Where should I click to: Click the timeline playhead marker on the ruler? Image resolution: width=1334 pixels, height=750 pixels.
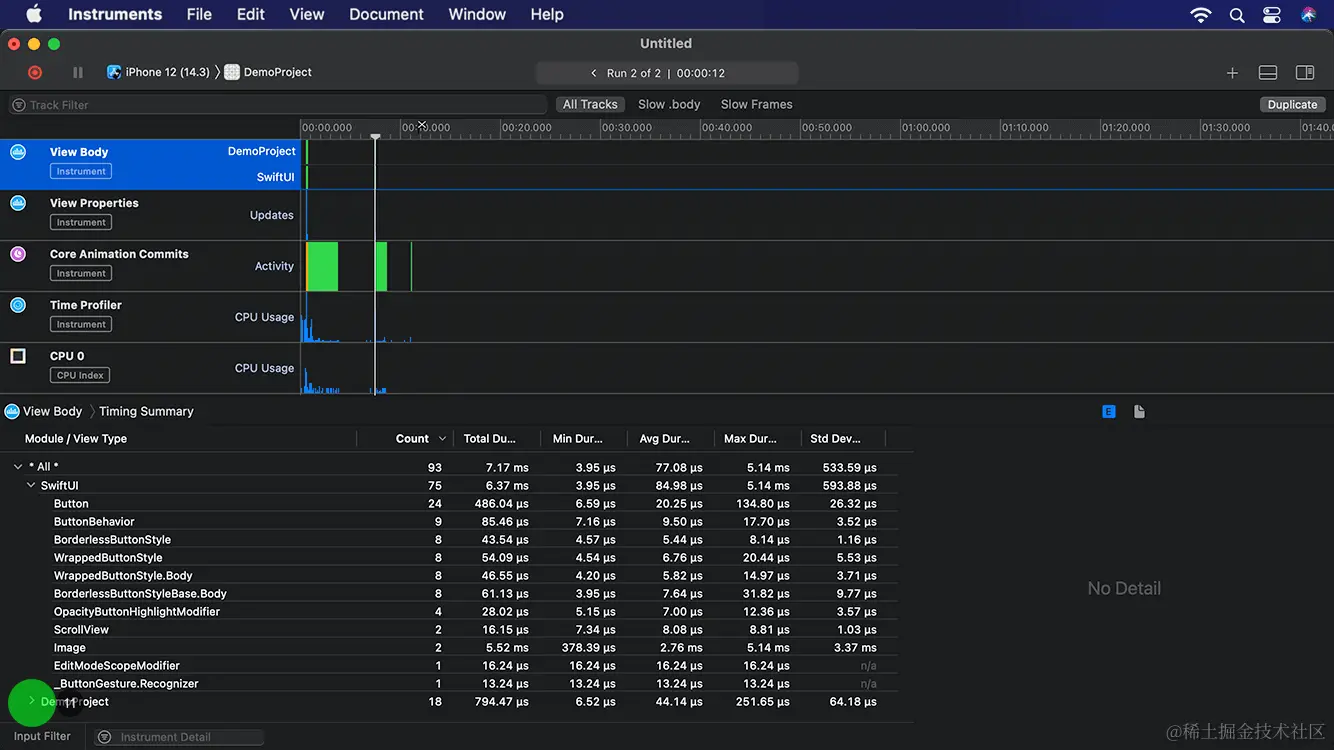375,136
